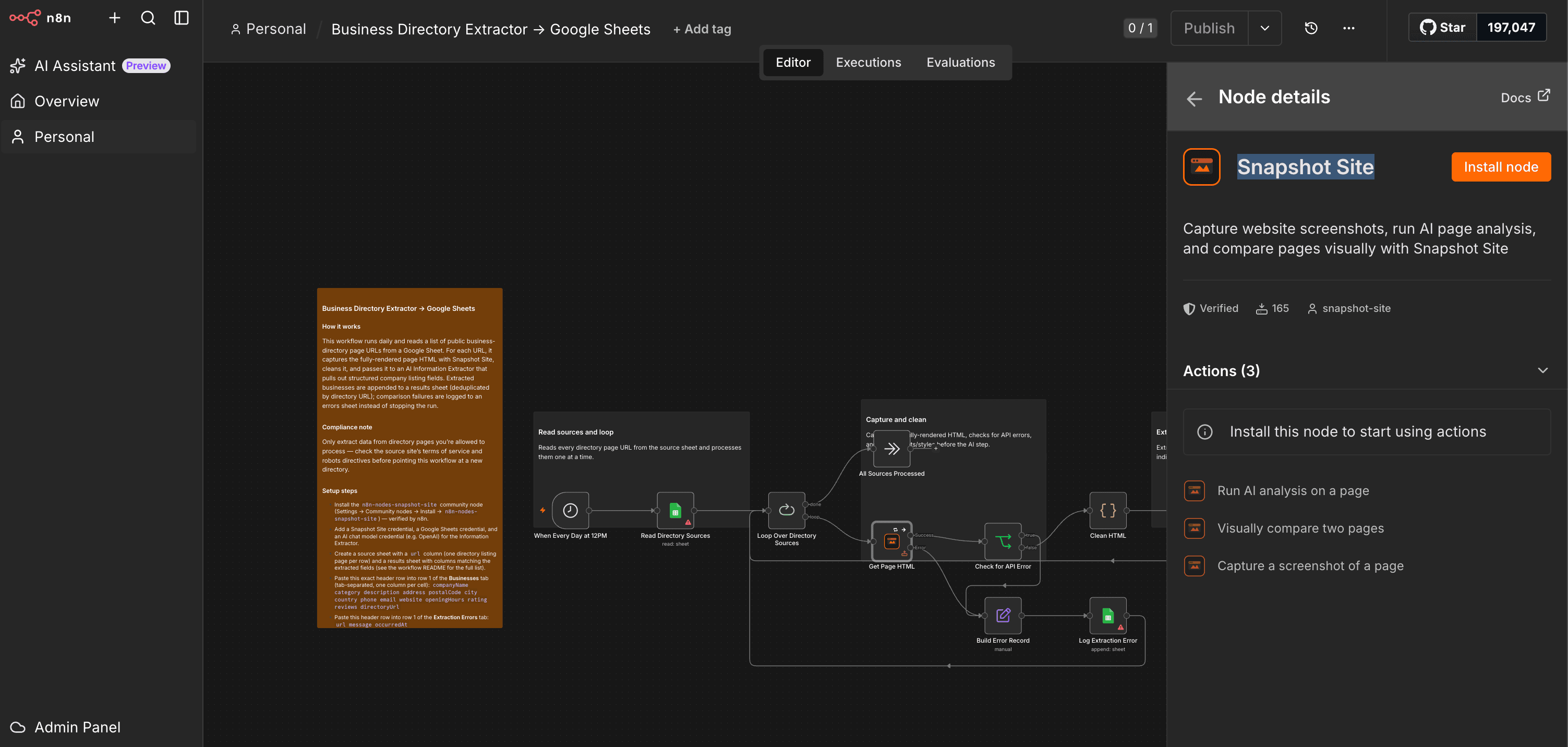Open search with magnifier icon
This screenshot has height=747, width=1568.
[148, 18]
